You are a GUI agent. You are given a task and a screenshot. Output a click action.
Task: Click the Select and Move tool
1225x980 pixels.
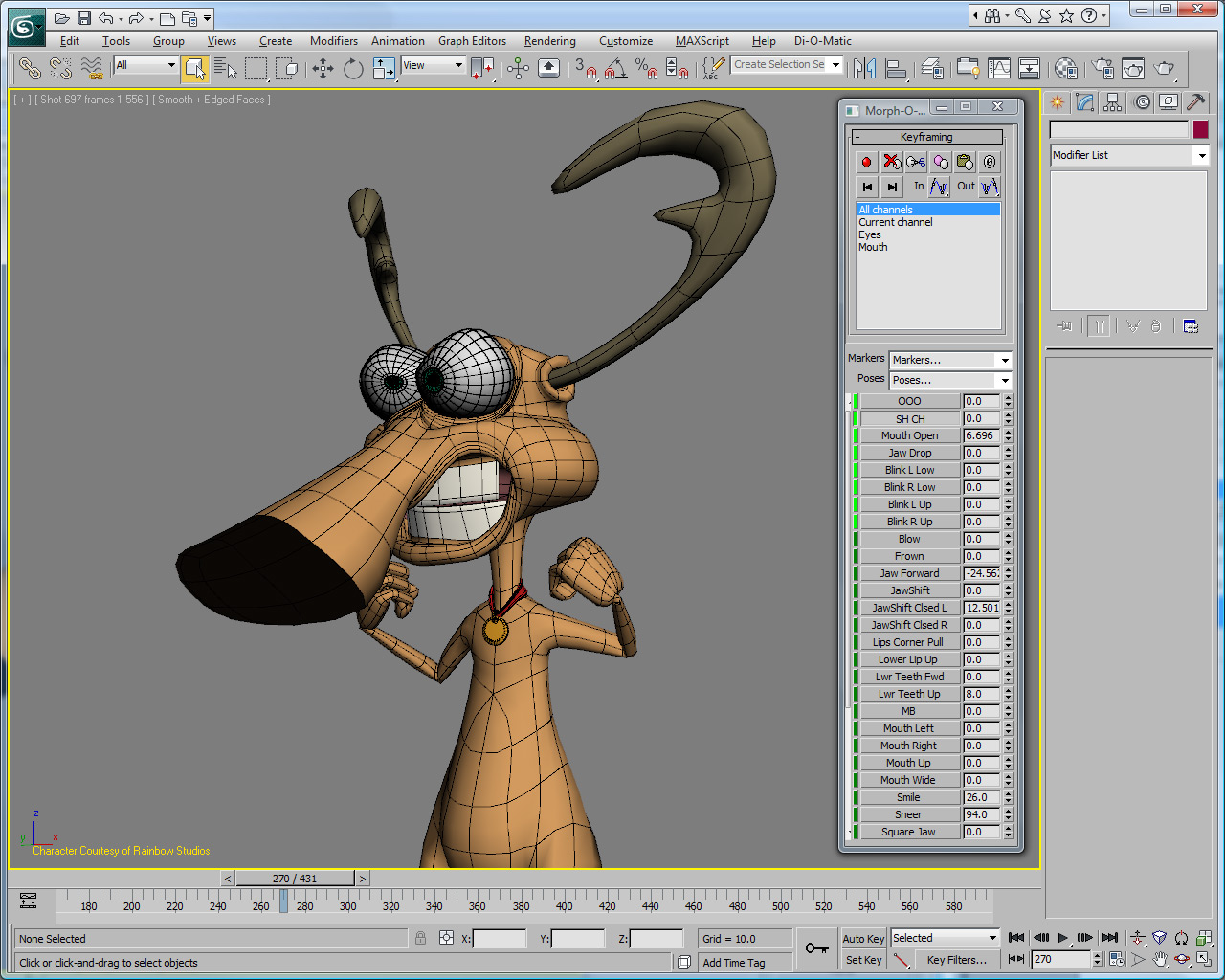tap(323, 68)
